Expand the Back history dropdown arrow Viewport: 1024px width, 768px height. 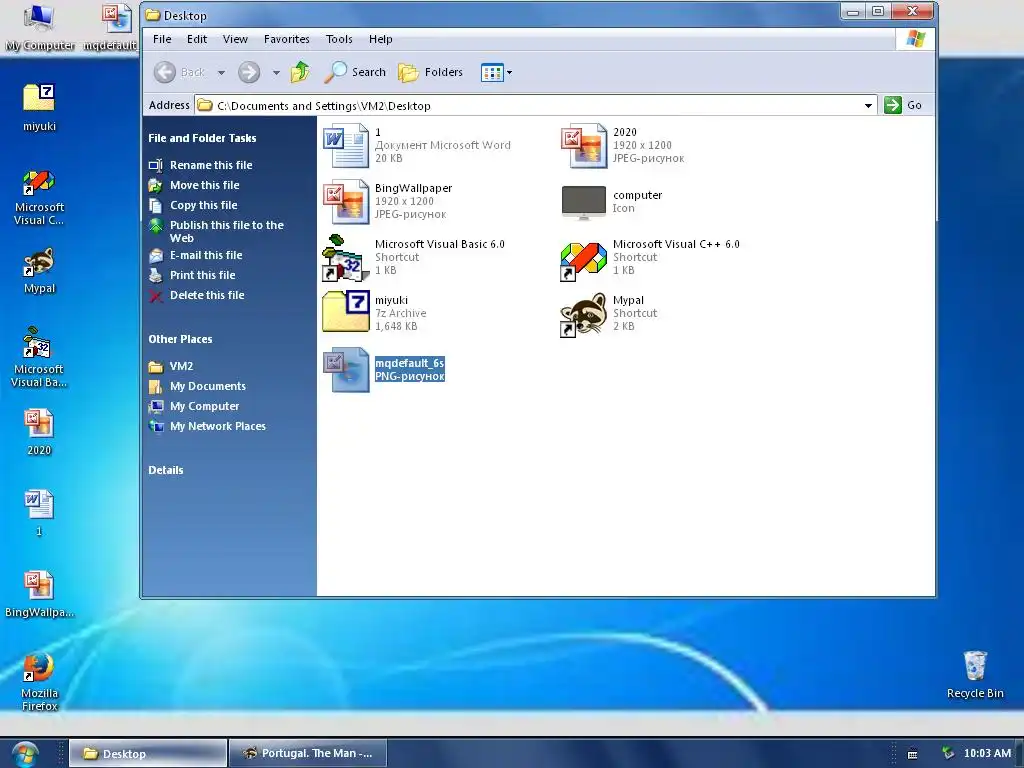tap(221, 72)
